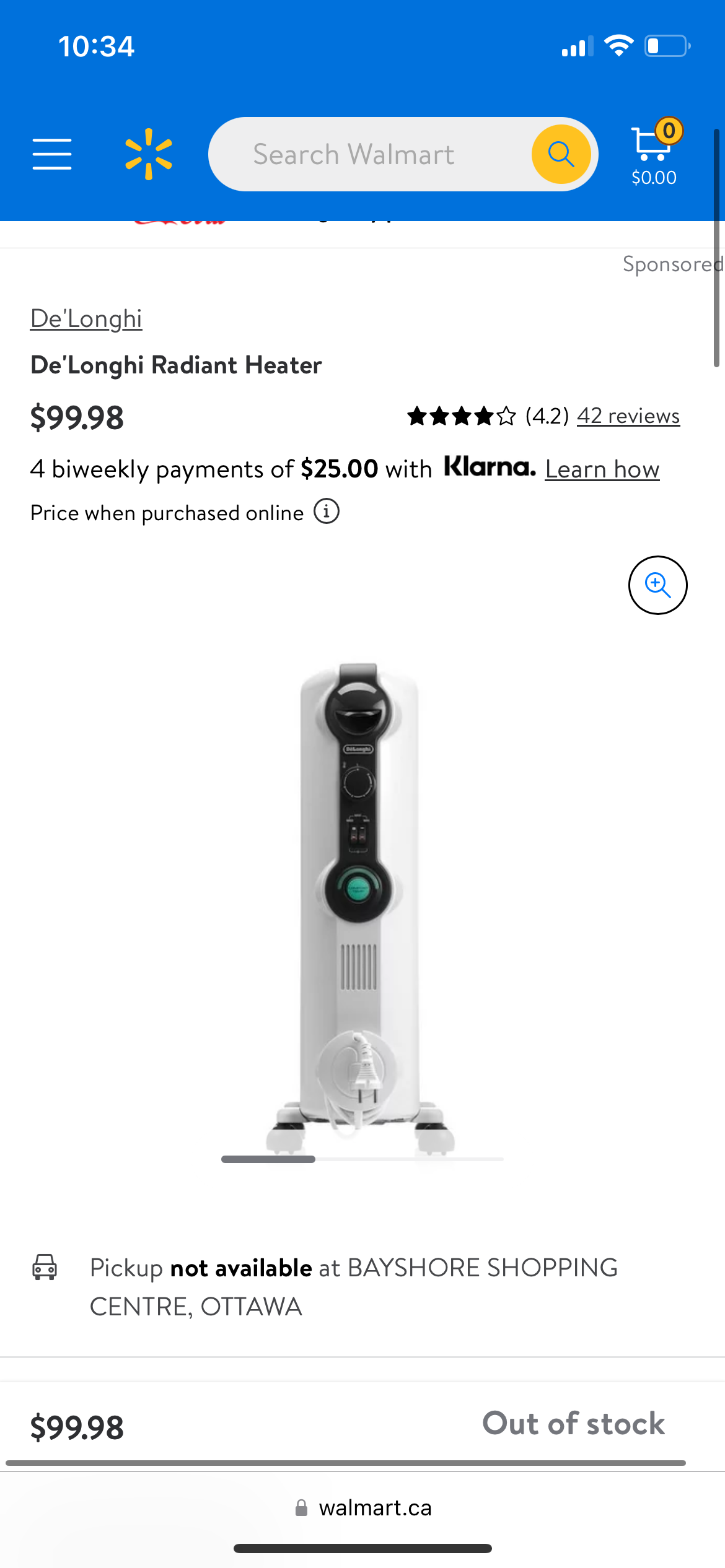Click the price info circle icon
The width and height of the screenshot is (725, 1568).
pos(327,512)
